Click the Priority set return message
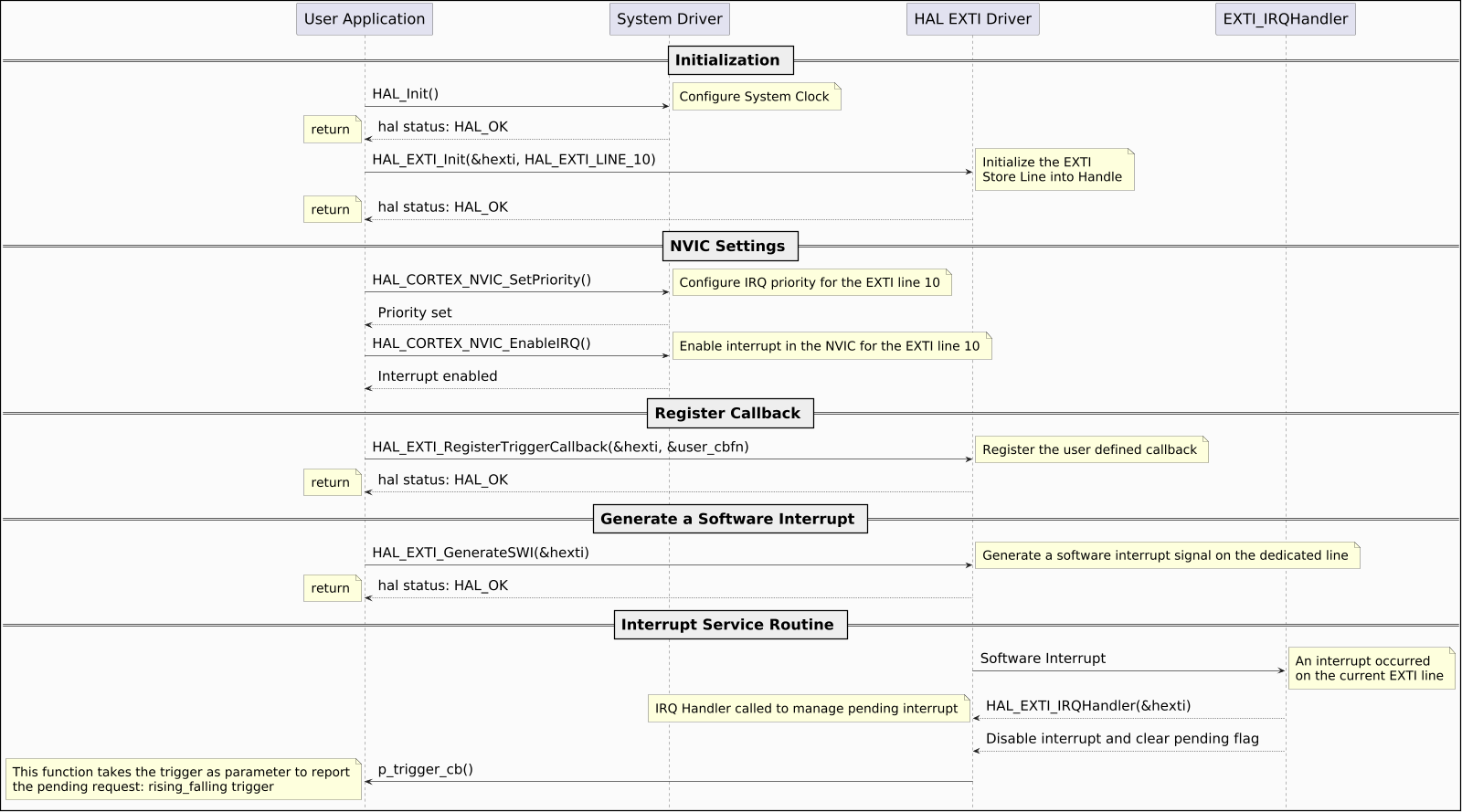This screenshot has width=1462, height=812. point(415,313)
